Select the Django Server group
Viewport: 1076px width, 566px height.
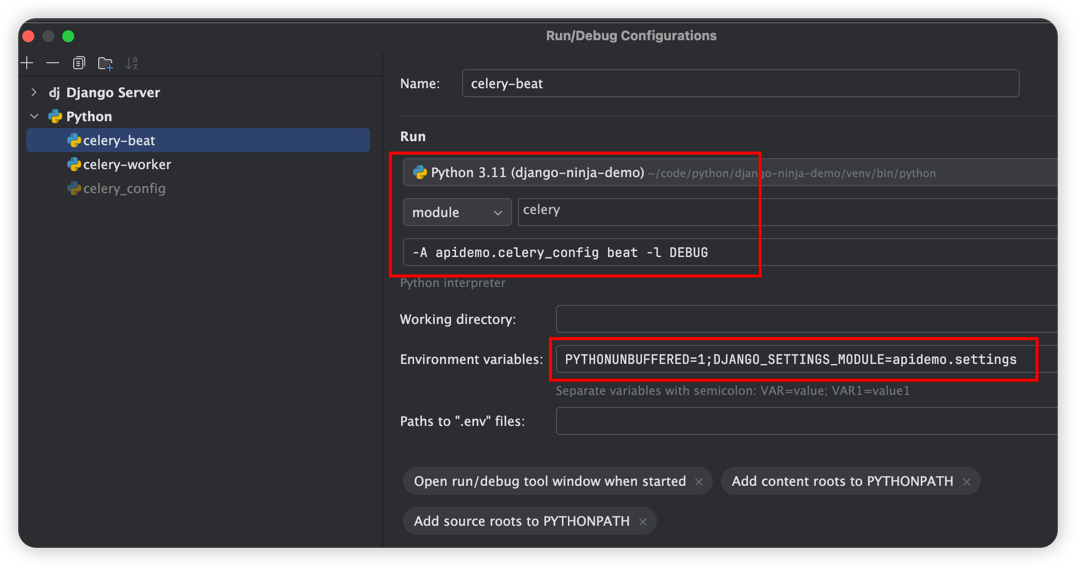pyautogui.click(x=113, y=93)
